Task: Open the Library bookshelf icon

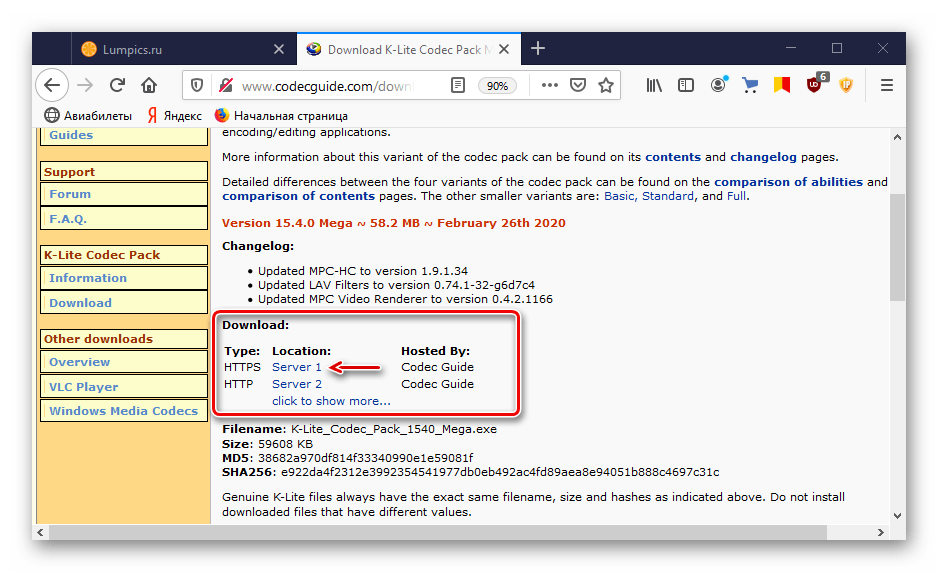Action: [x=654, y=86]
